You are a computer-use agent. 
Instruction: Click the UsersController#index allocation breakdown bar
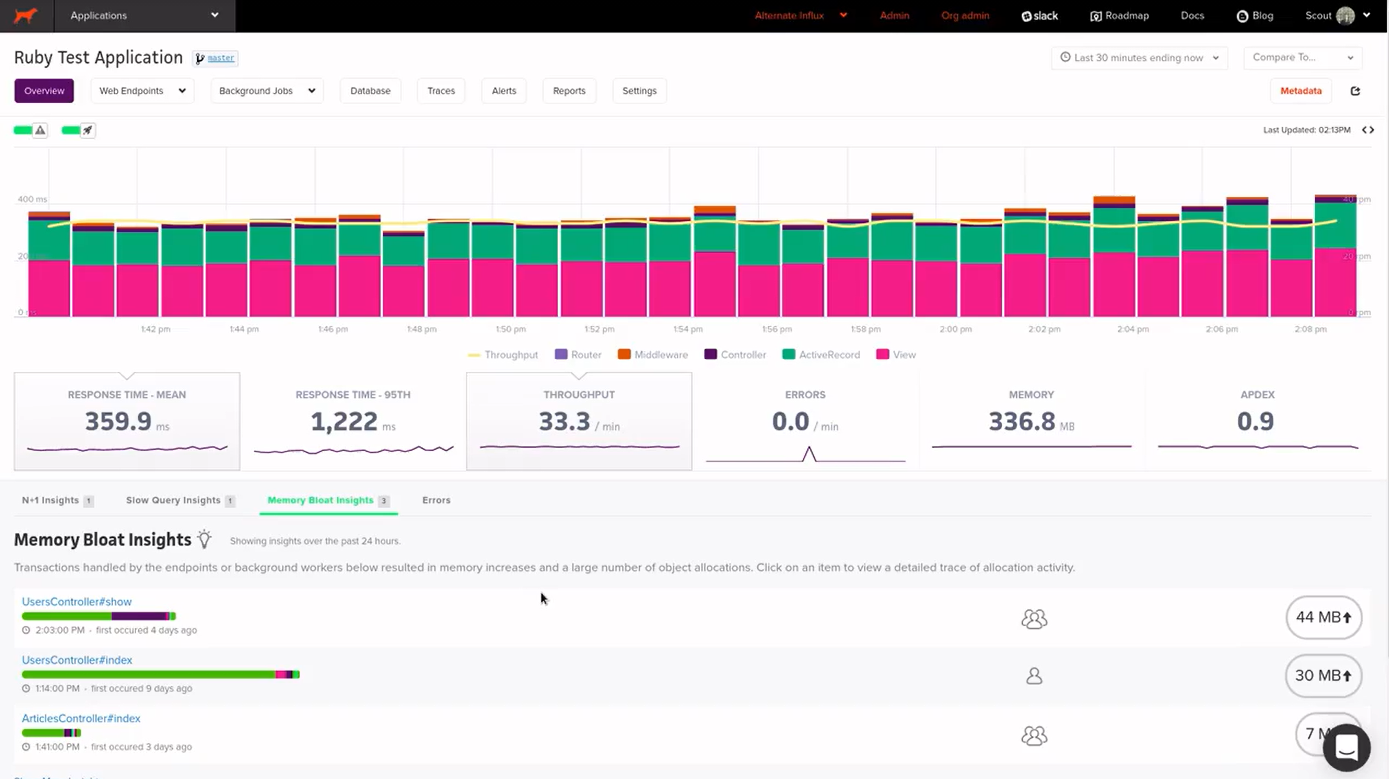tap(161, 674)
